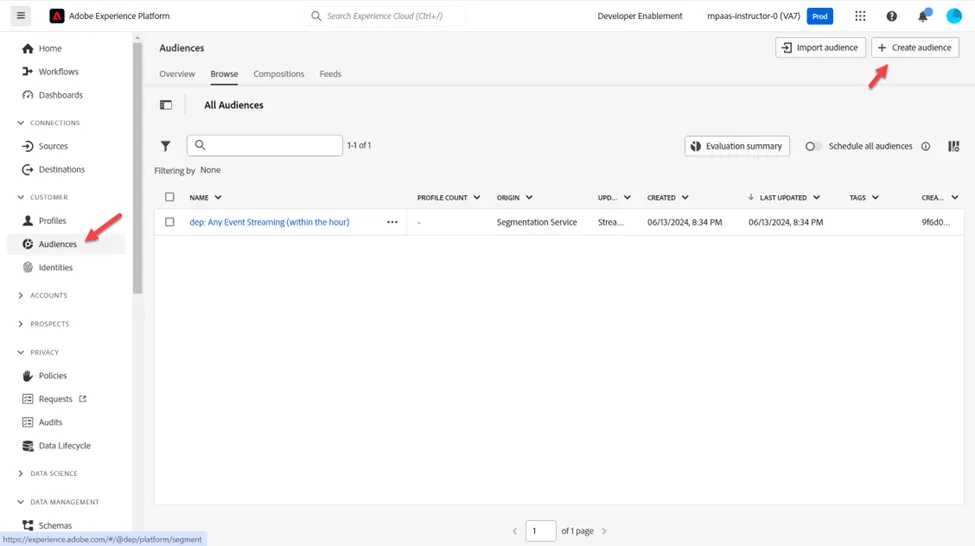Switch to the Browse tab
Viewport: 975px width, 546px height.
[x=224, y=74]
